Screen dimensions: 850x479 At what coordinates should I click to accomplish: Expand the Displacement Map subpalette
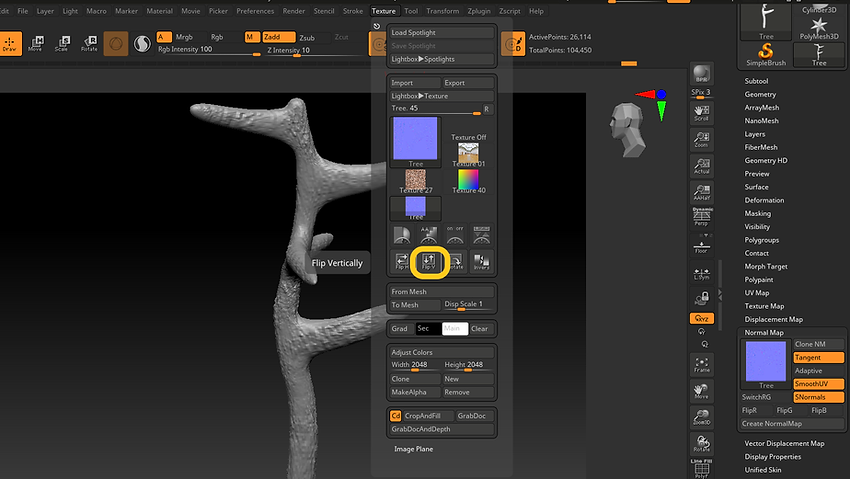[773, 319]
